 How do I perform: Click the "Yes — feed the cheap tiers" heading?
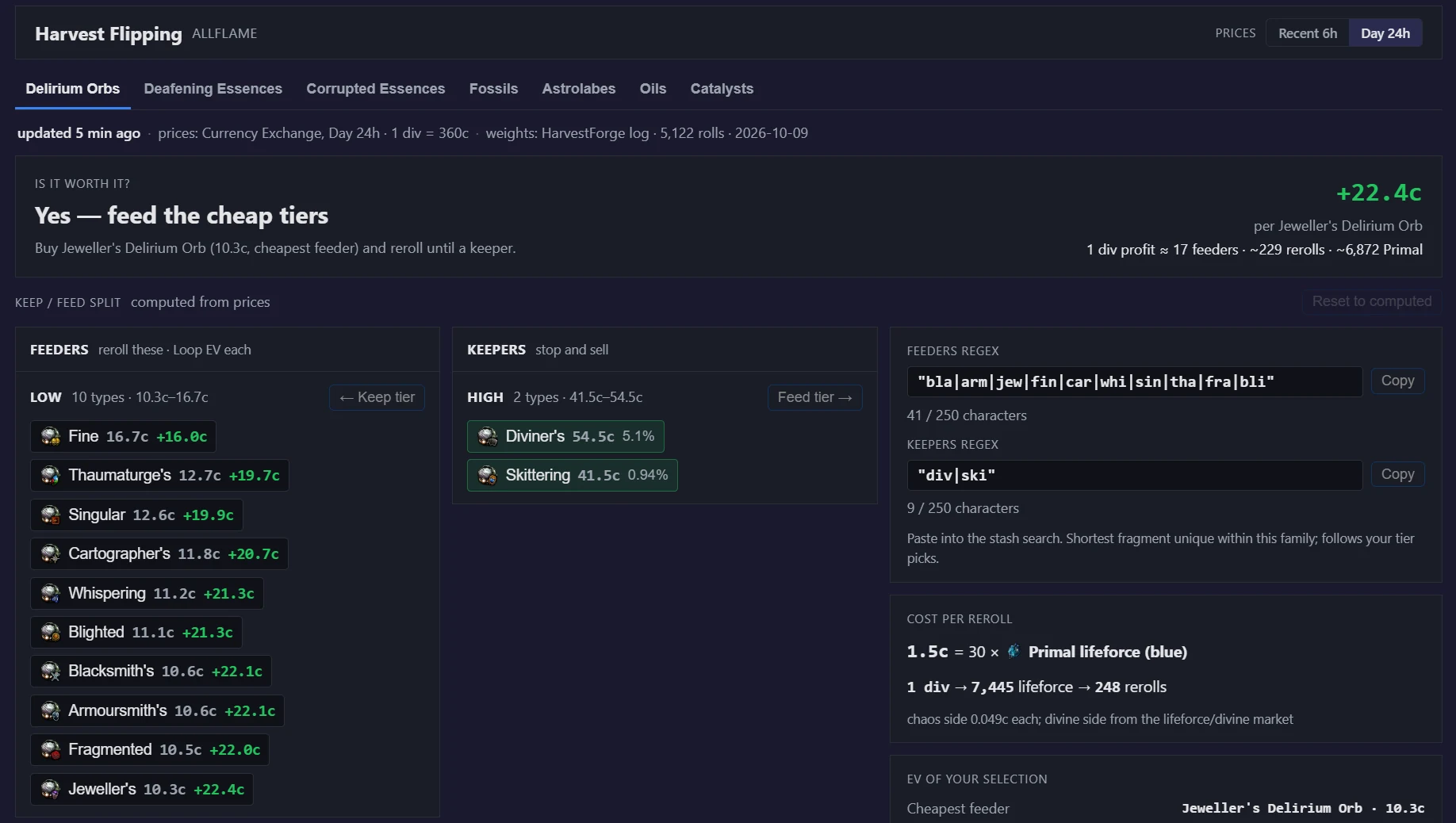(182, 216)
